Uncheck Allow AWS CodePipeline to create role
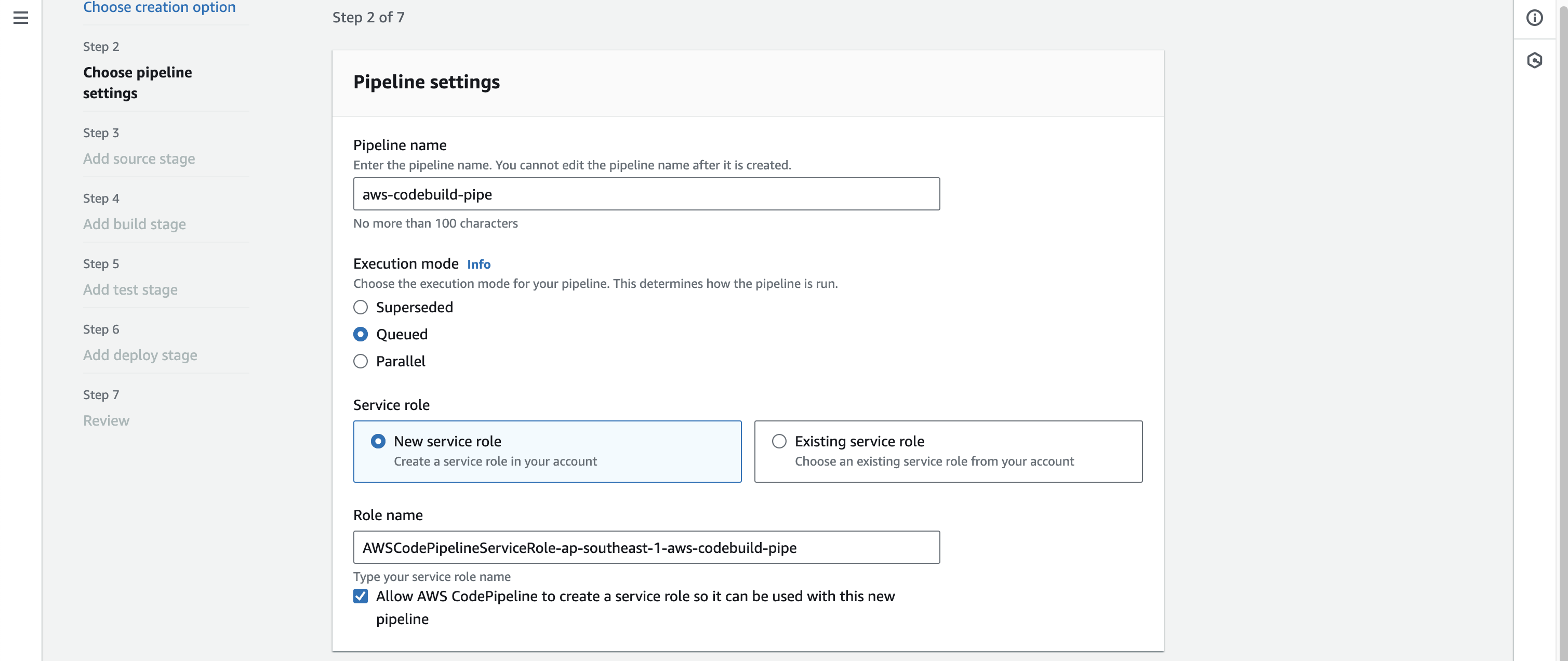This screenshot has width=1568, height=661. point(361,596)
